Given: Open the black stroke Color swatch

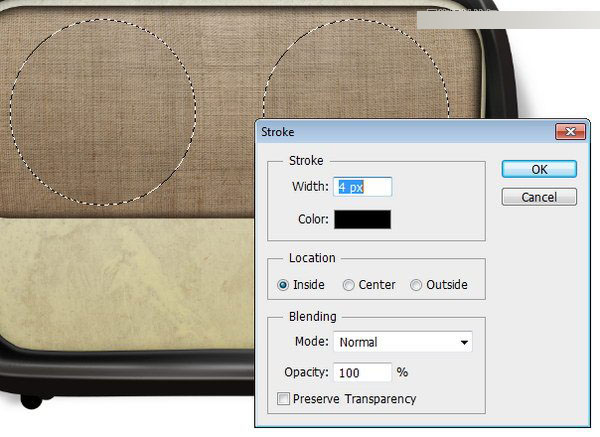Looking at the screenshot, I should 362,219.
